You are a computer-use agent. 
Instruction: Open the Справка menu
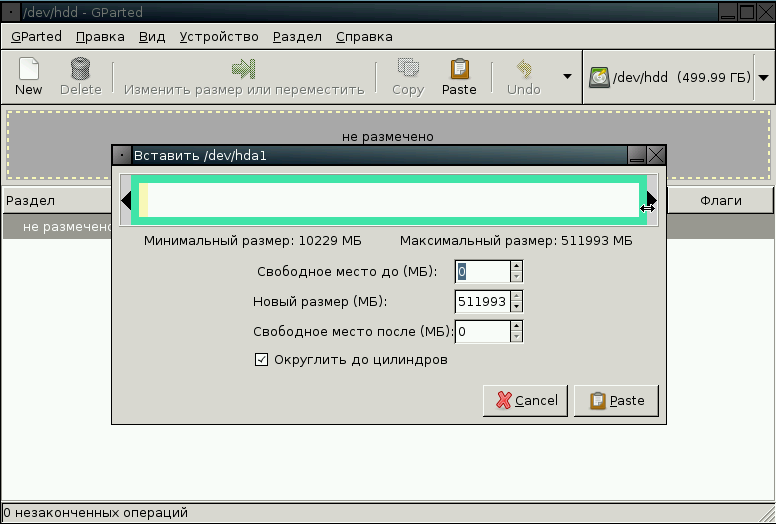click(x=364, y=37)
